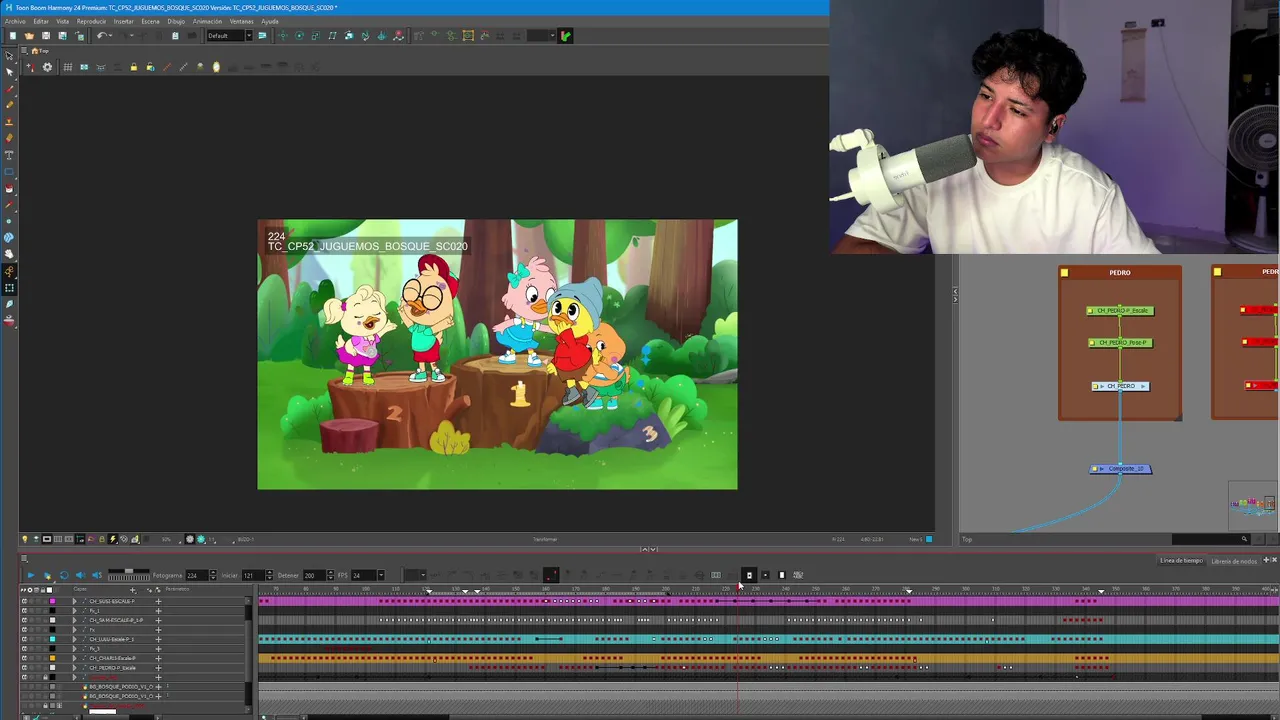Choose the top Select arrow tool
Viewport: 1280px width, 720px height.
9,56
